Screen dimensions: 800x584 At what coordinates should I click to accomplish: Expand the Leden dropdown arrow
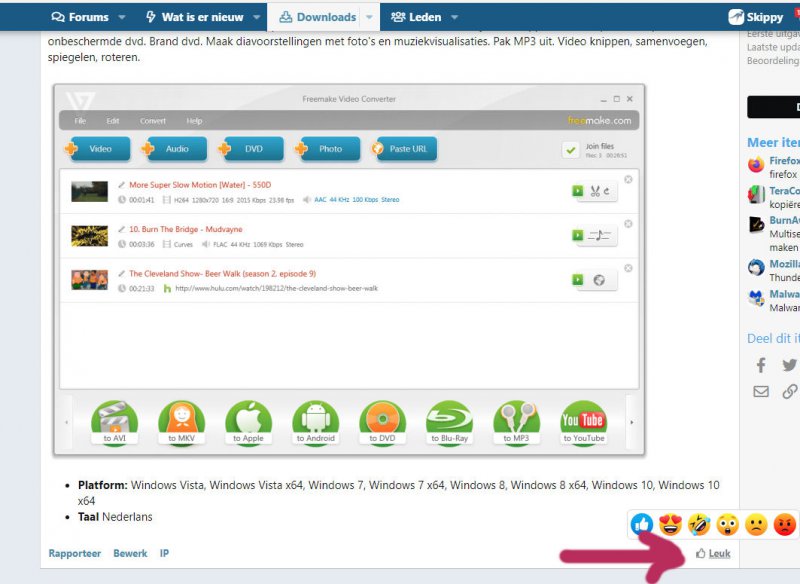coord(454,17)
